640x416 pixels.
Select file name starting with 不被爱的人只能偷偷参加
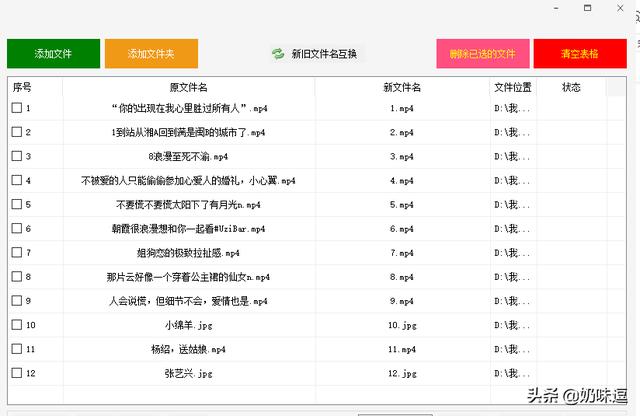(188, 180)
